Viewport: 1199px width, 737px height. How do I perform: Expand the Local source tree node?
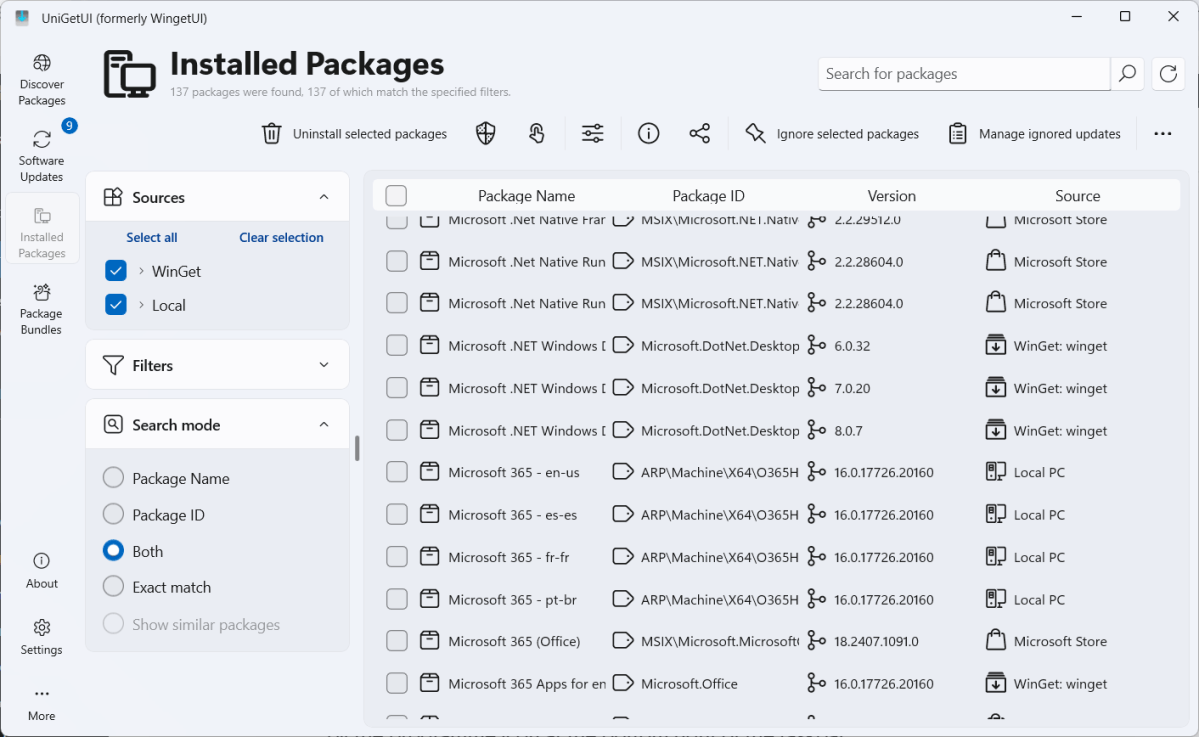coord(141,305)
